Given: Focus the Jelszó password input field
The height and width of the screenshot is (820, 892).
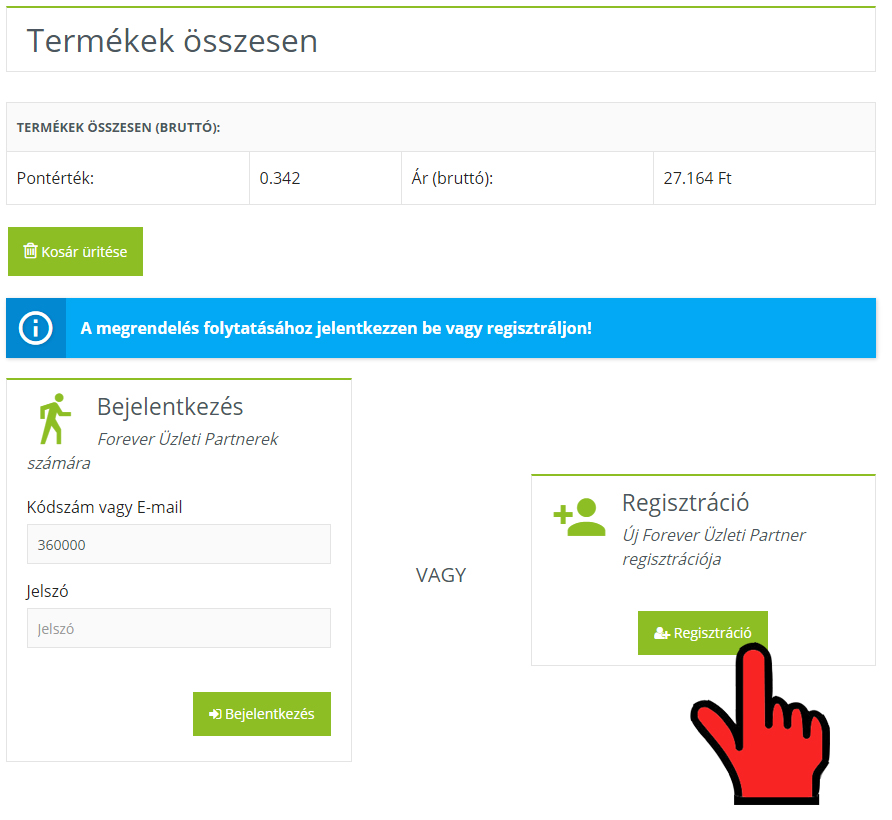Looking at the screenshot, I should [x=178, y=629].
